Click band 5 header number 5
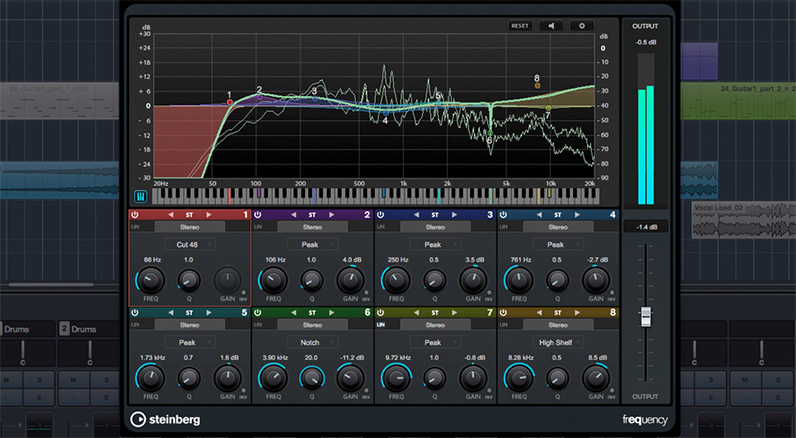796x438 pixels. tap(244, 313)
